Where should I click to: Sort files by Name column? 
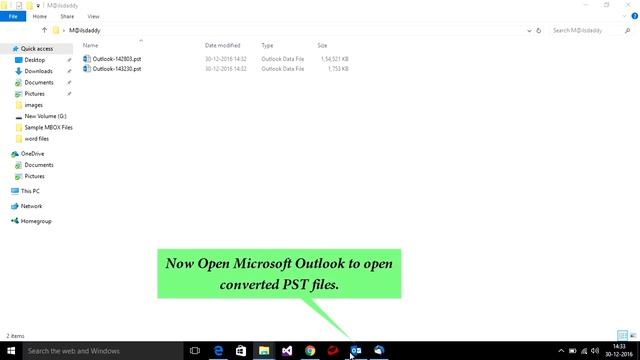90,45
